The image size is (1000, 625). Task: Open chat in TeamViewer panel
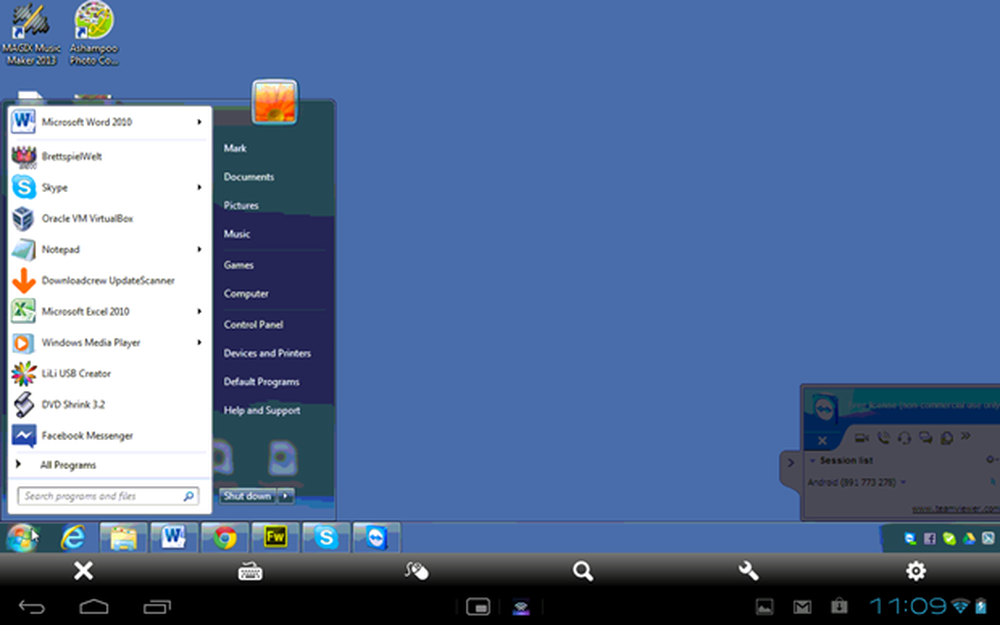pos(925,438)
